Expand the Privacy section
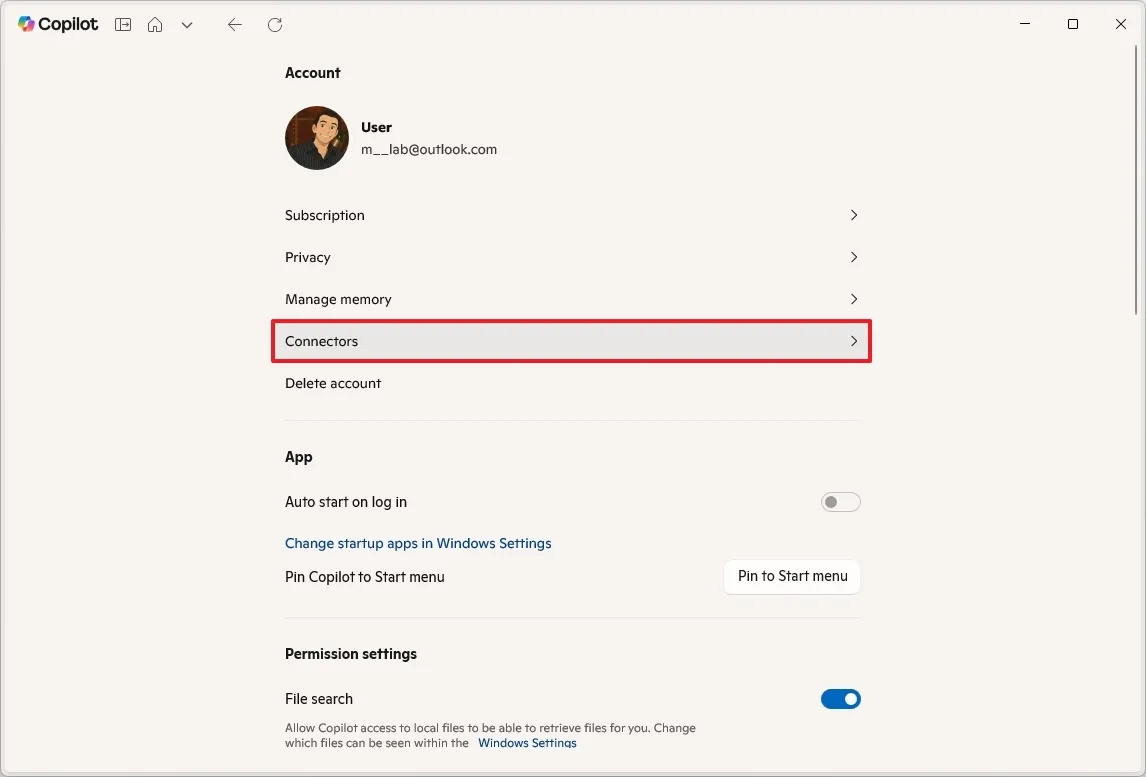 pyautogui.click(x=307, y=257)
